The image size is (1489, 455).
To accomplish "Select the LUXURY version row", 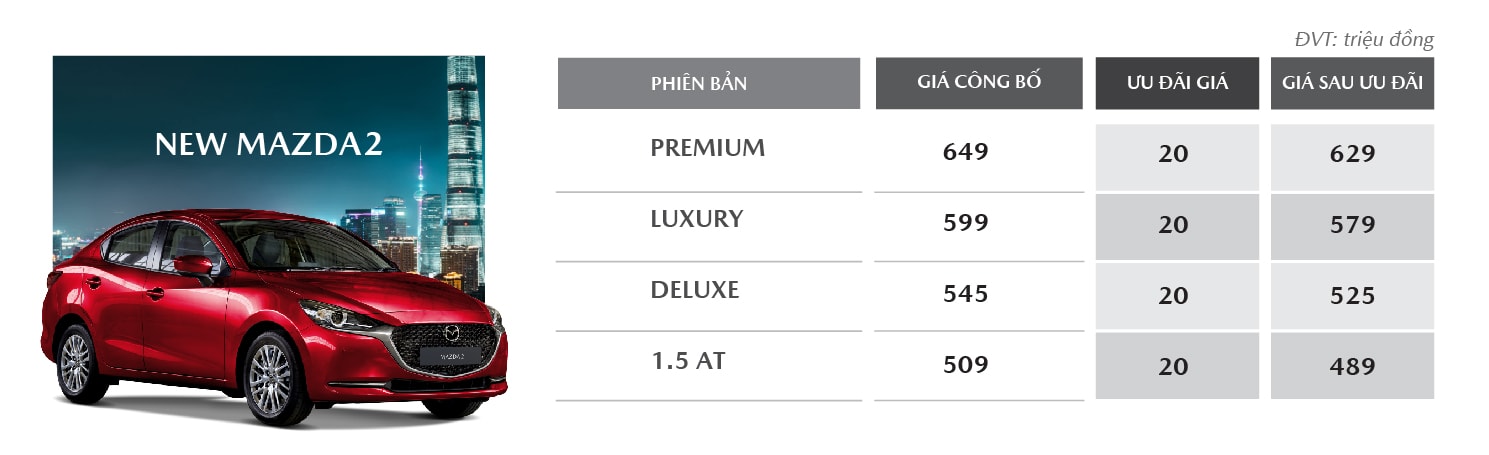I will [696, 219].
